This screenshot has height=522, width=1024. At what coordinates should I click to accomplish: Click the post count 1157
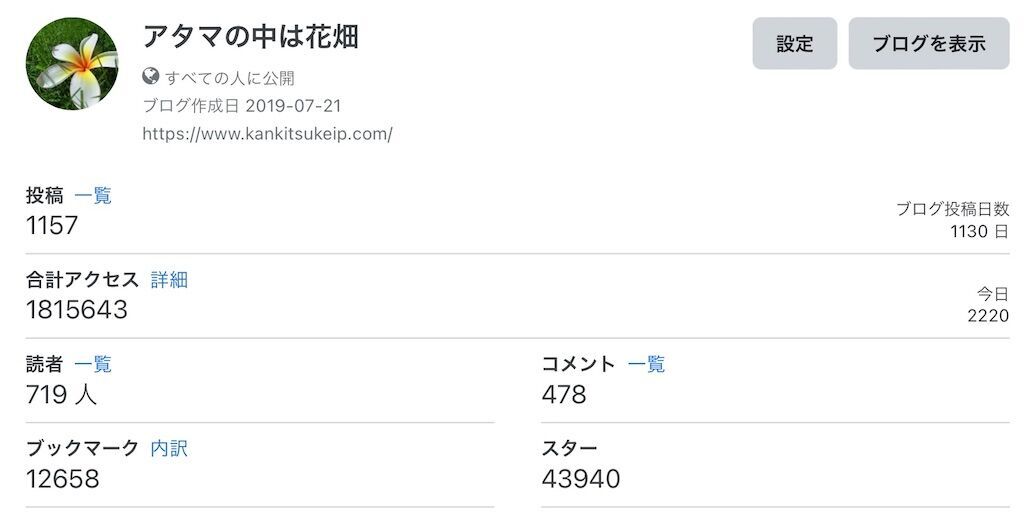(52, 225)
